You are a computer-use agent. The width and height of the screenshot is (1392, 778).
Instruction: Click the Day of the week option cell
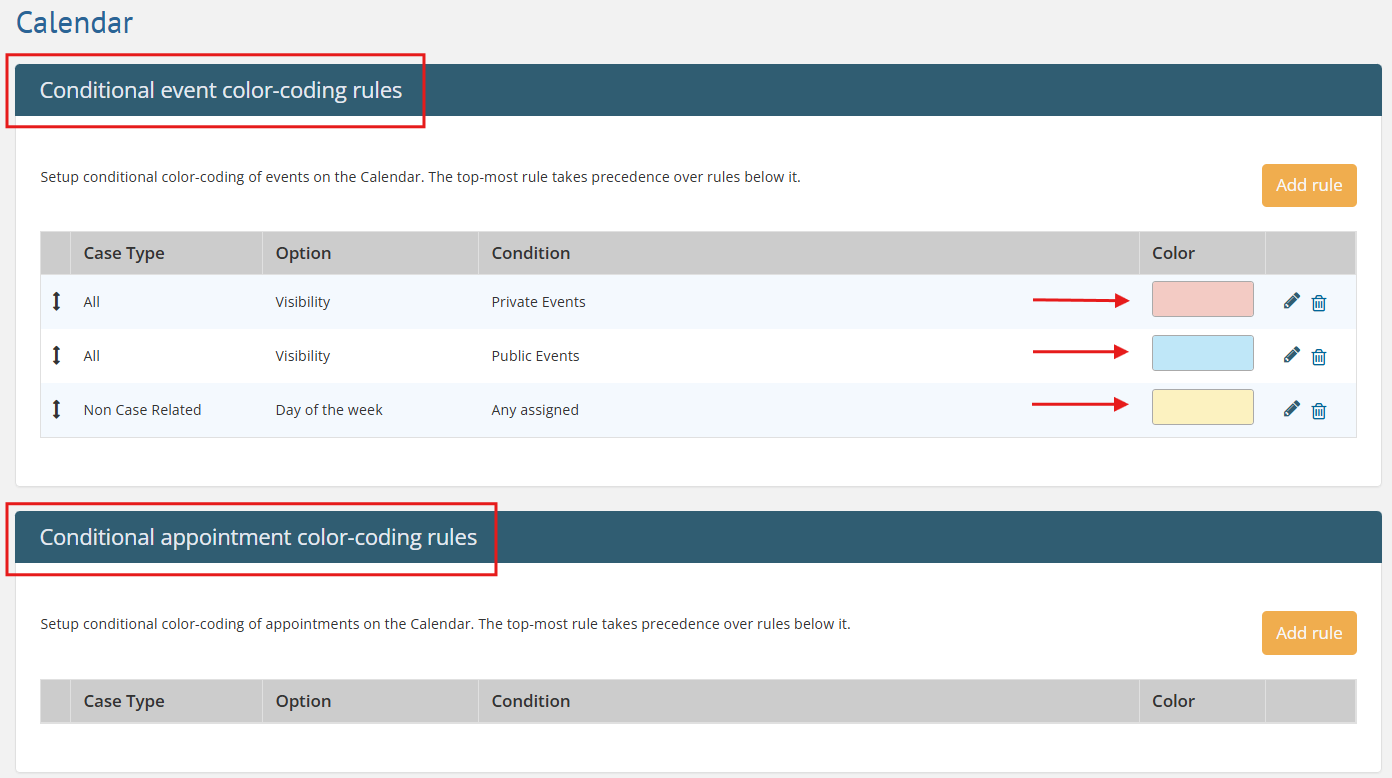pyautogui.click(x=329, y=410)
